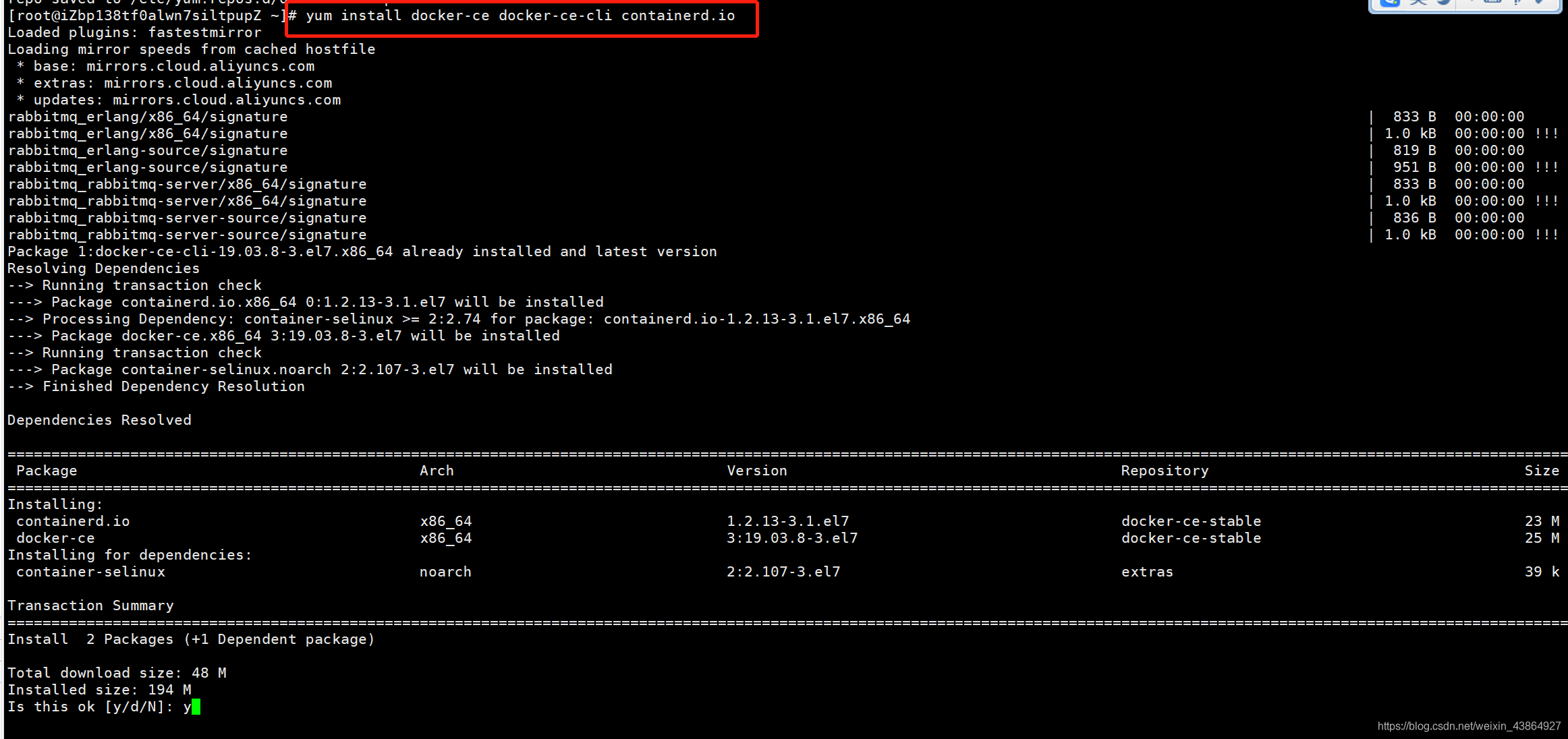Viewport: 1568px width, 739px height.
Task: Select the docker-ce package row
Action: pos(55,538)
